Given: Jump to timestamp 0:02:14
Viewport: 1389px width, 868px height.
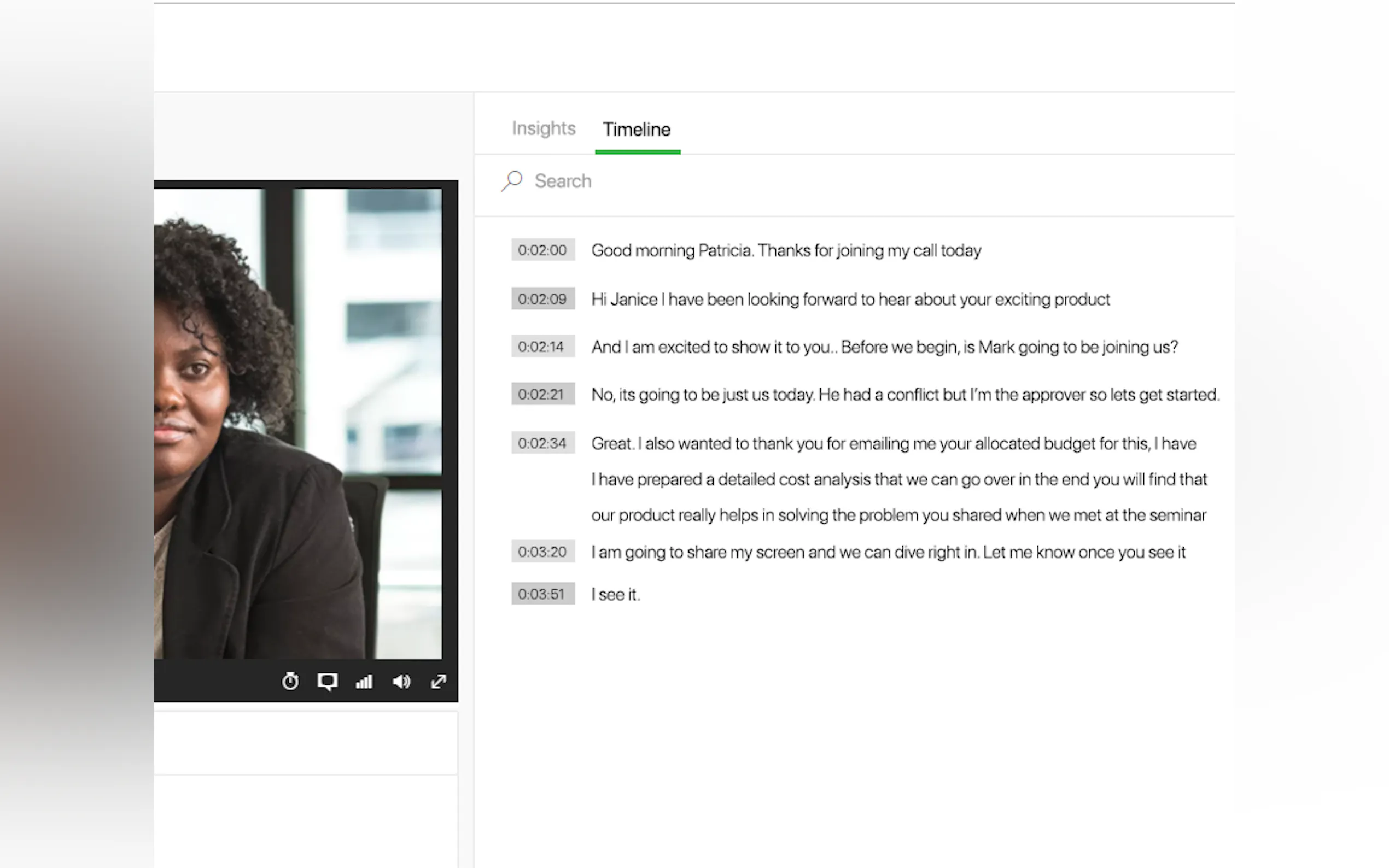Looking at the screenshot, I should (x=542, y=347).
